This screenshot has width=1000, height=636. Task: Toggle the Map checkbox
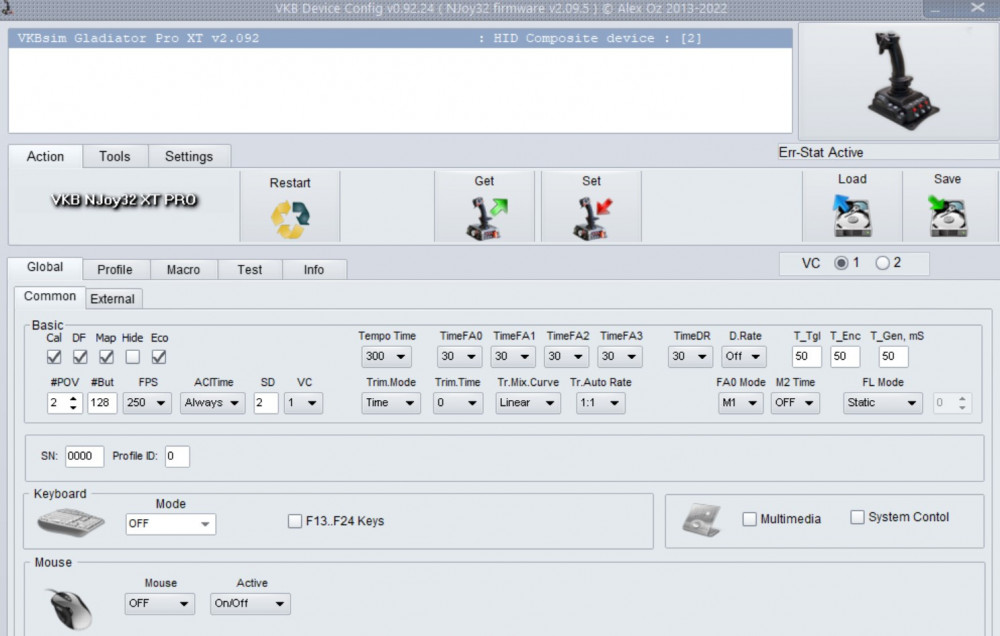tap(107, 357)
